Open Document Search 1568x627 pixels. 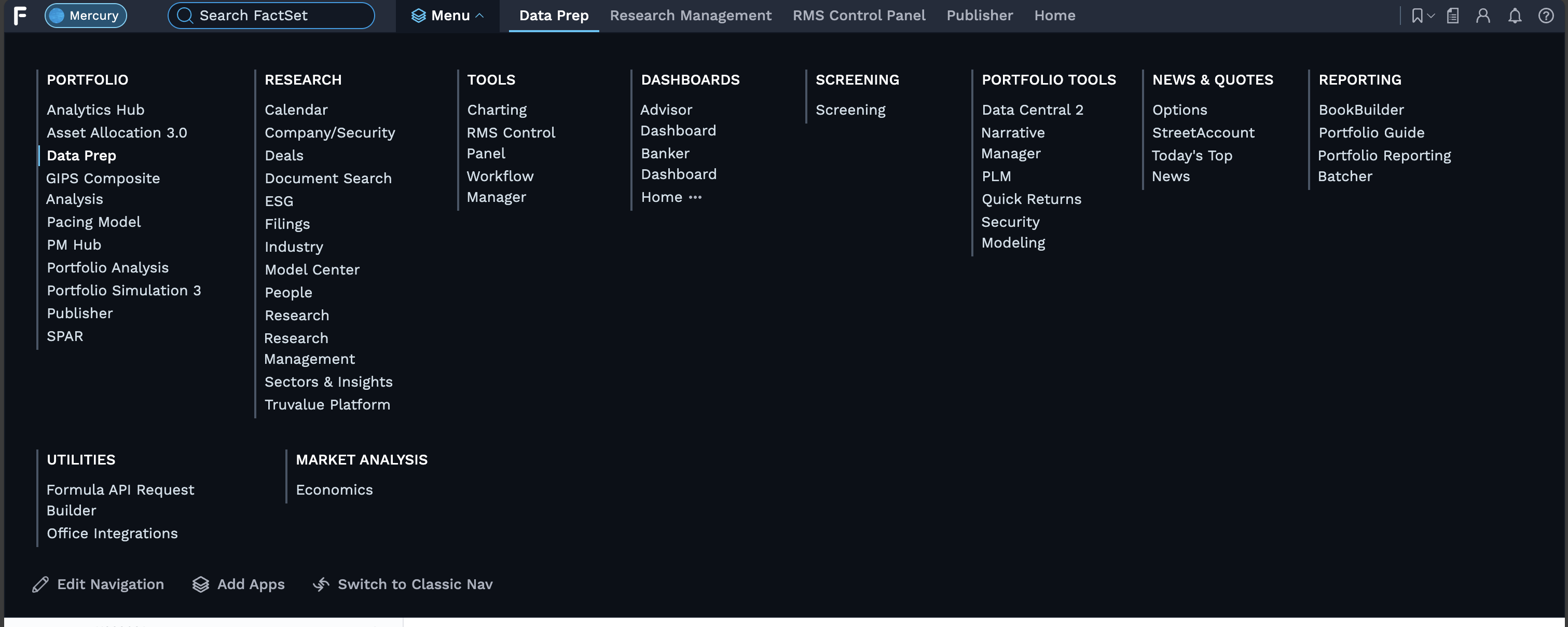click(x=327, y=179)
